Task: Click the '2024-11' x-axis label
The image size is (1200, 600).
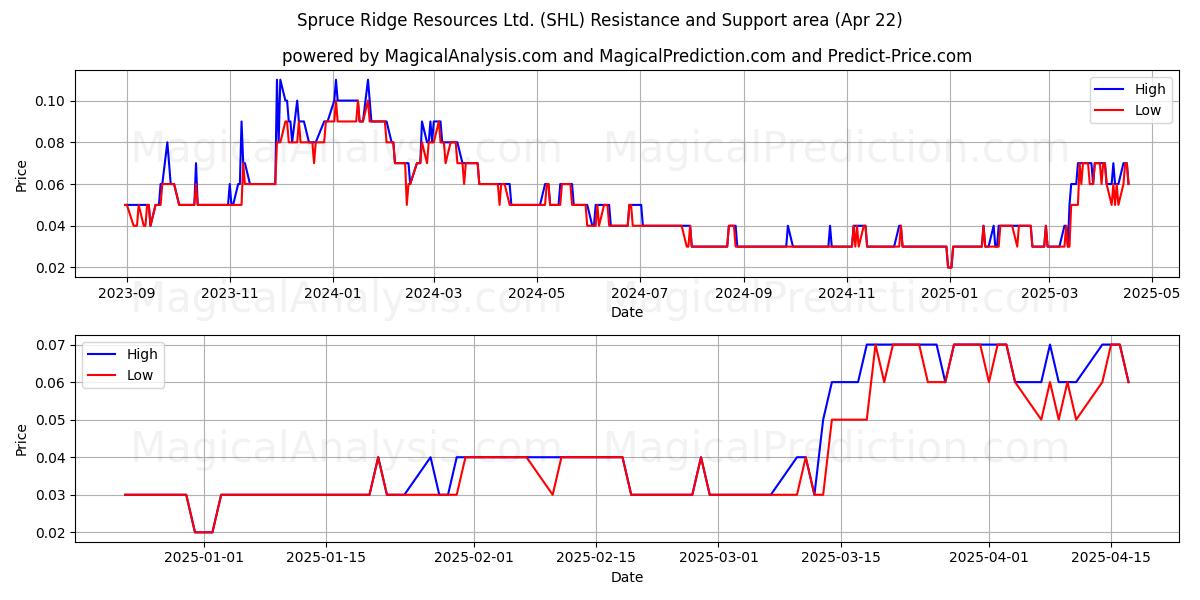Action: tap(847, 294)
